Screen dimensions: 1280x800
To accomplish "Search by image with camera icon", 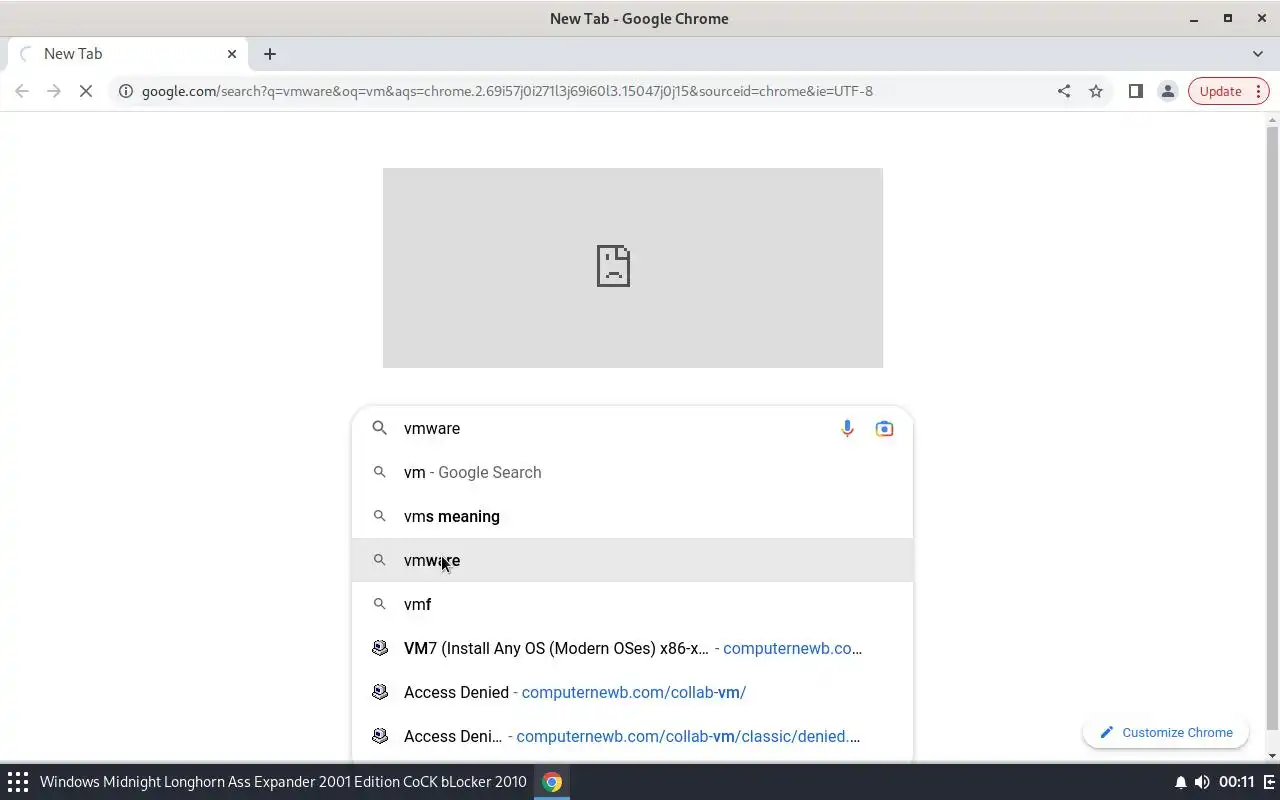I will click(x=884, y=428).
